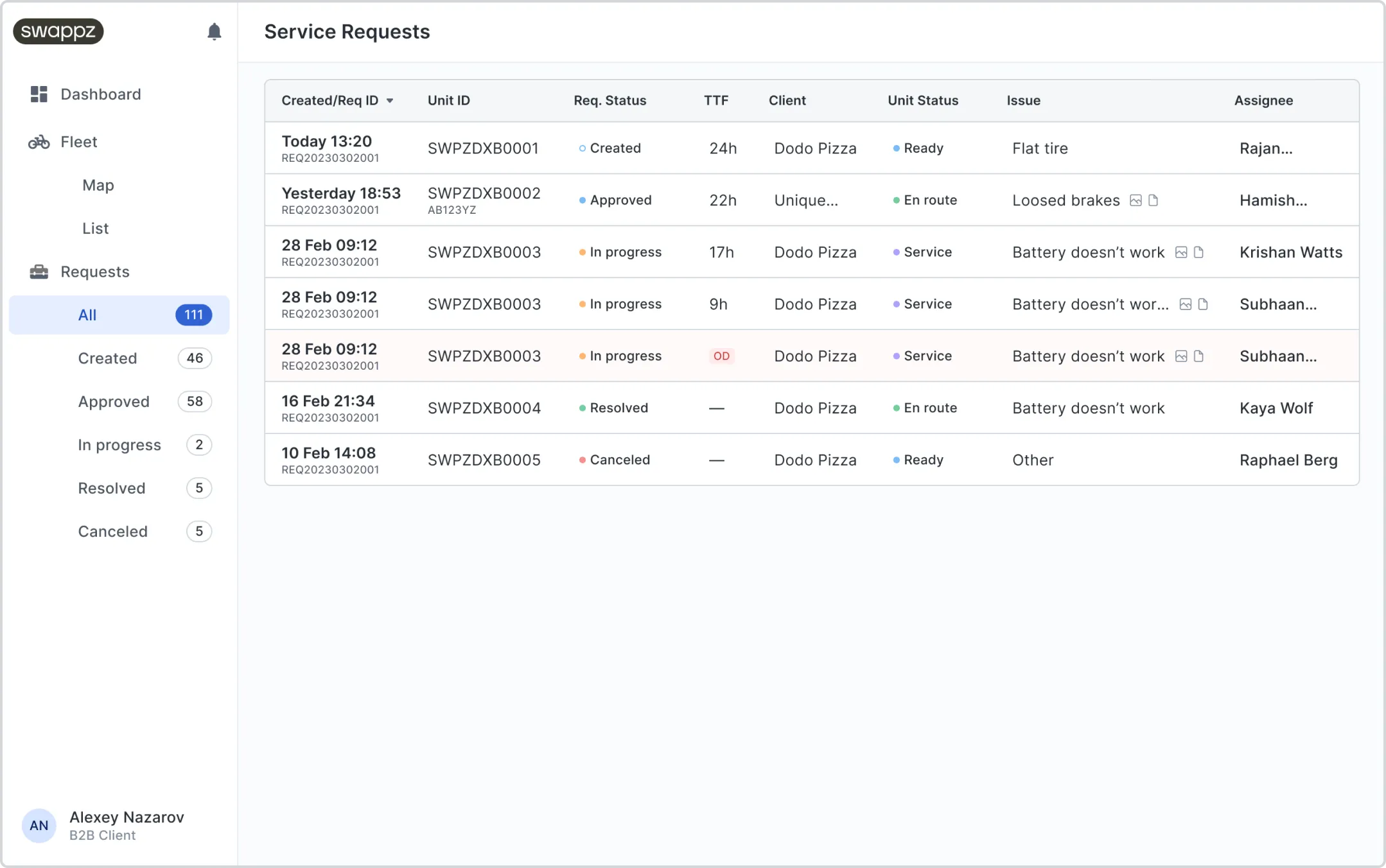Open document attachment on Loosed brakes row
Screen dimensions: 1386x868
[x=1153, y=200]
